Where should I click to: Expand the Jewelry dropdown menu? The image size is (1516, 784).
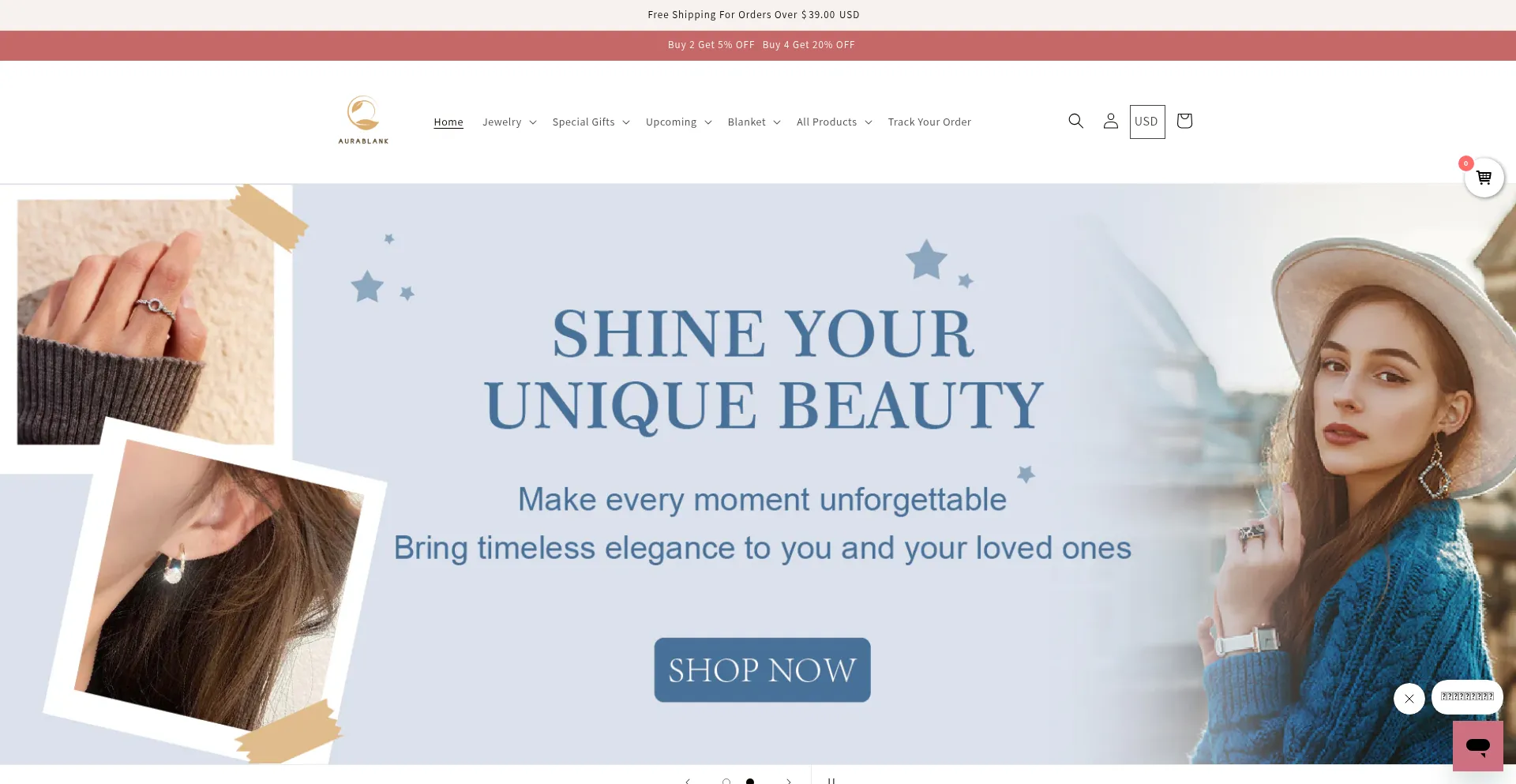509,122
